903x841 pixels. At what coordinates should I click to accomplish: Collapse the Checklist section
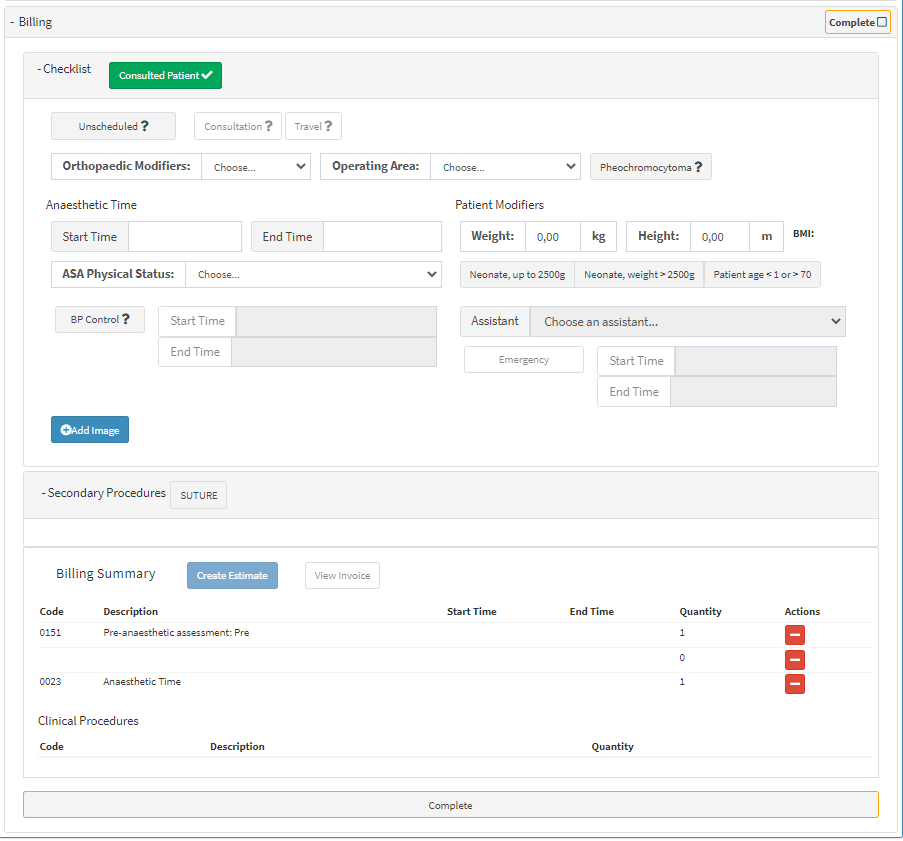(x=64, y=69)
